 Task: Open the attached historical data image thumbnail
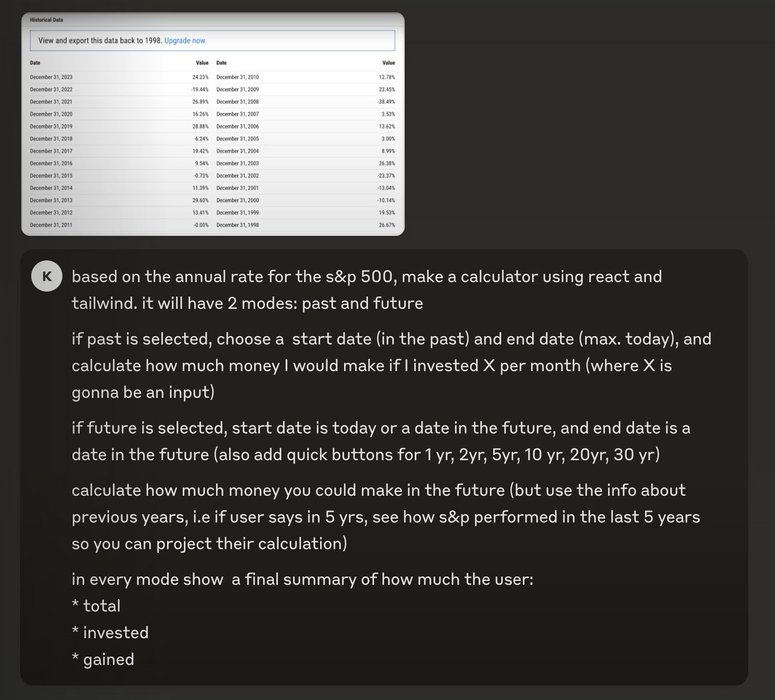coord(213,124)
